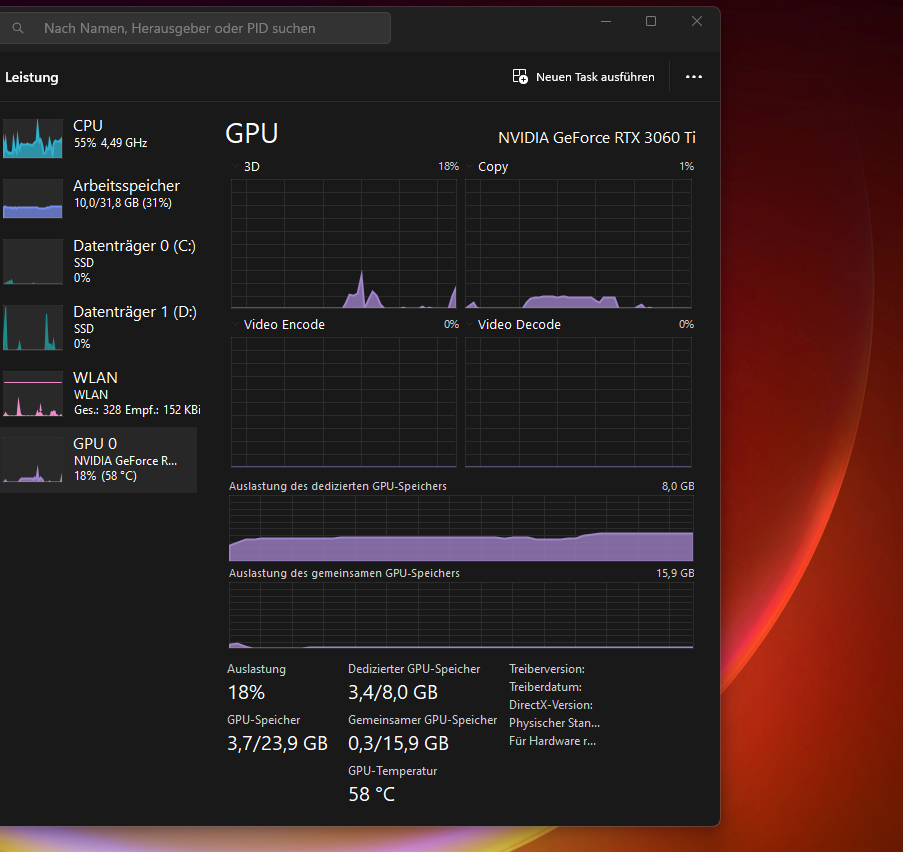This screenshot has width=903, height=852.
Task: Click the Video Encode graph area
Action: pos(344,402)
